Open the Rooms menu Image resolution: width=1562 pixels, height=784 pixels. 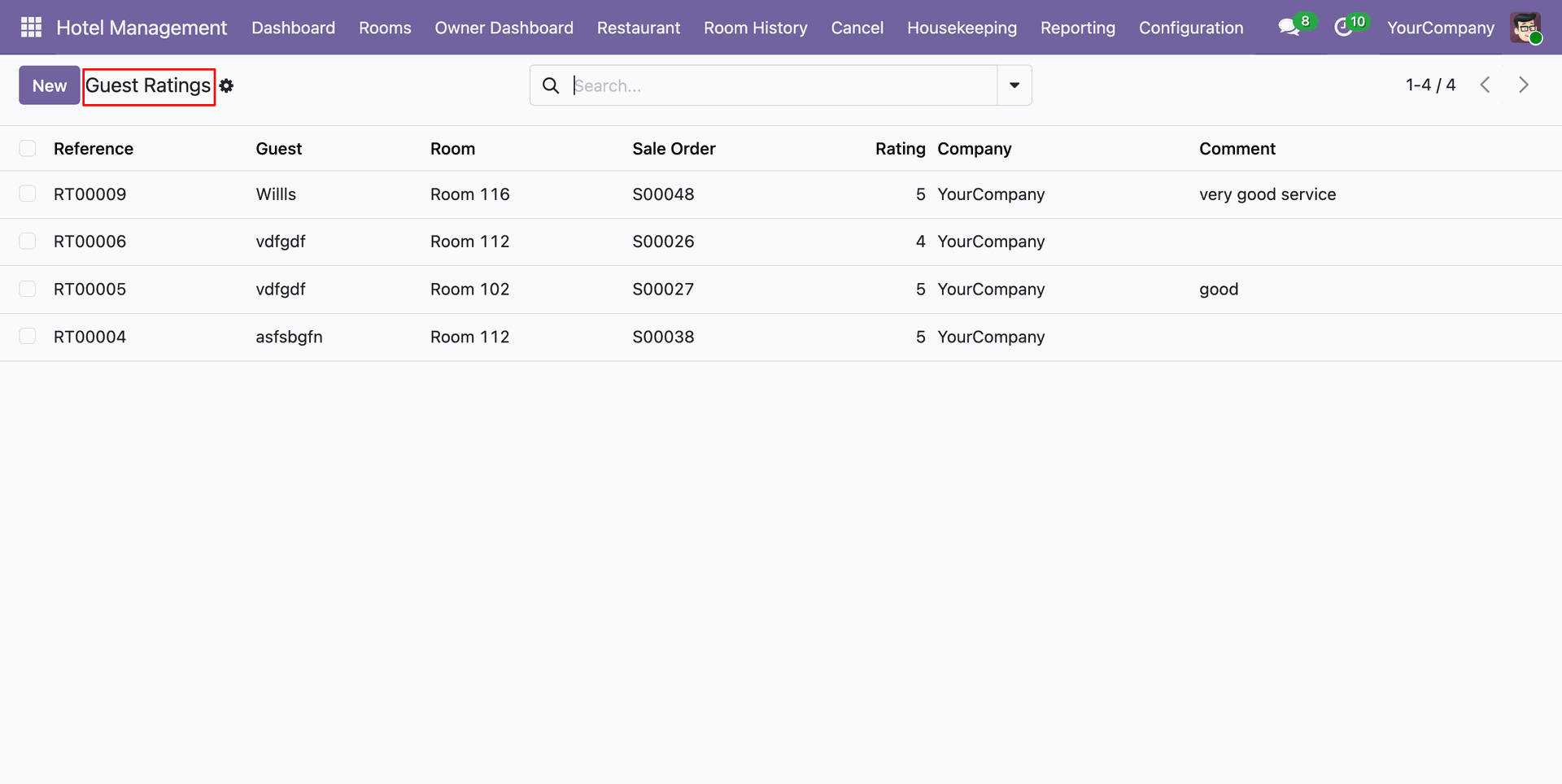[385, 28]
